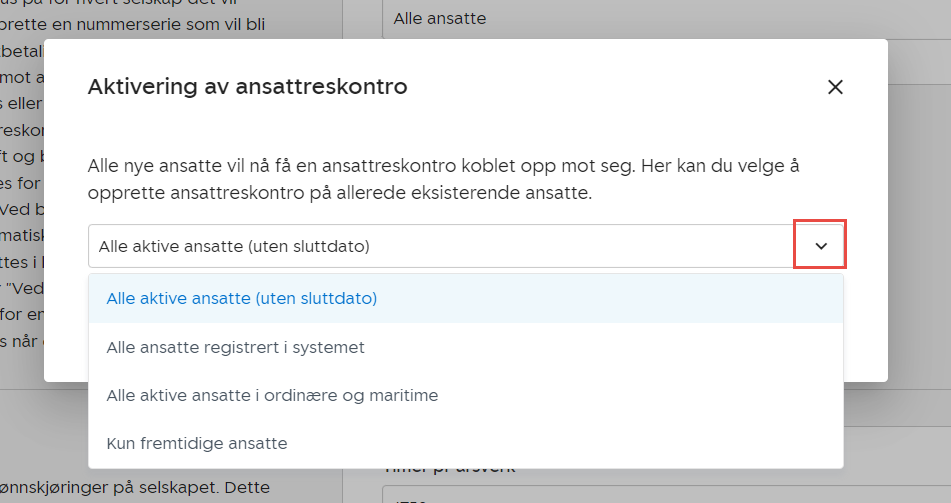Close the Aktivering av ansattreskonto dialog
The image size is (951, 503).
pyautogui.click(x=835, y=87)
